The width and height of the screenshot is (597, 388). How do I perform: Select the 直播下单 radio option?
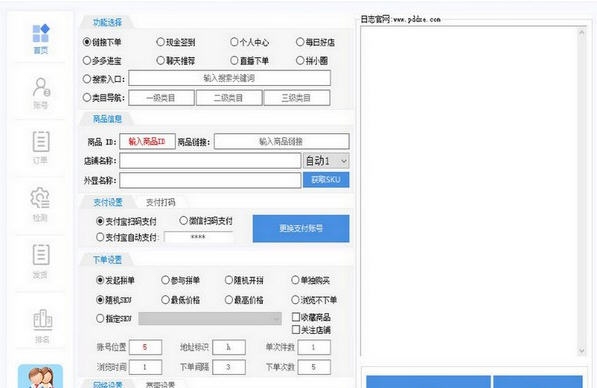249,61
